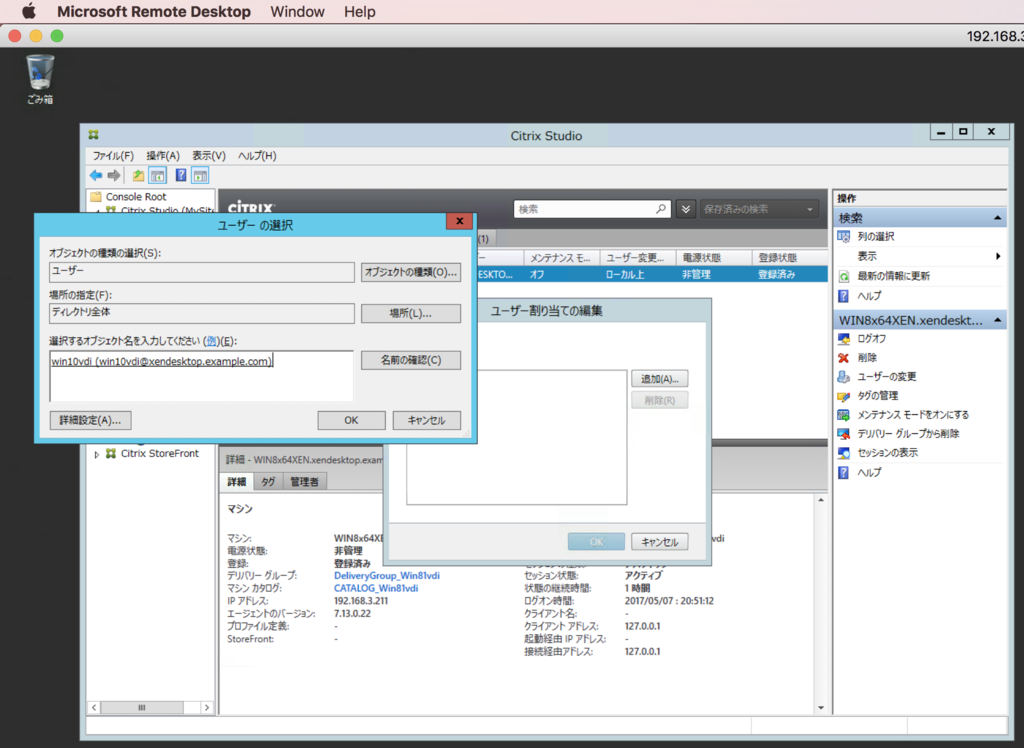Open the DeliveryGroup_Win81vdi link
The height and width of the screenshot is (748, 1024).
[387, 576]
